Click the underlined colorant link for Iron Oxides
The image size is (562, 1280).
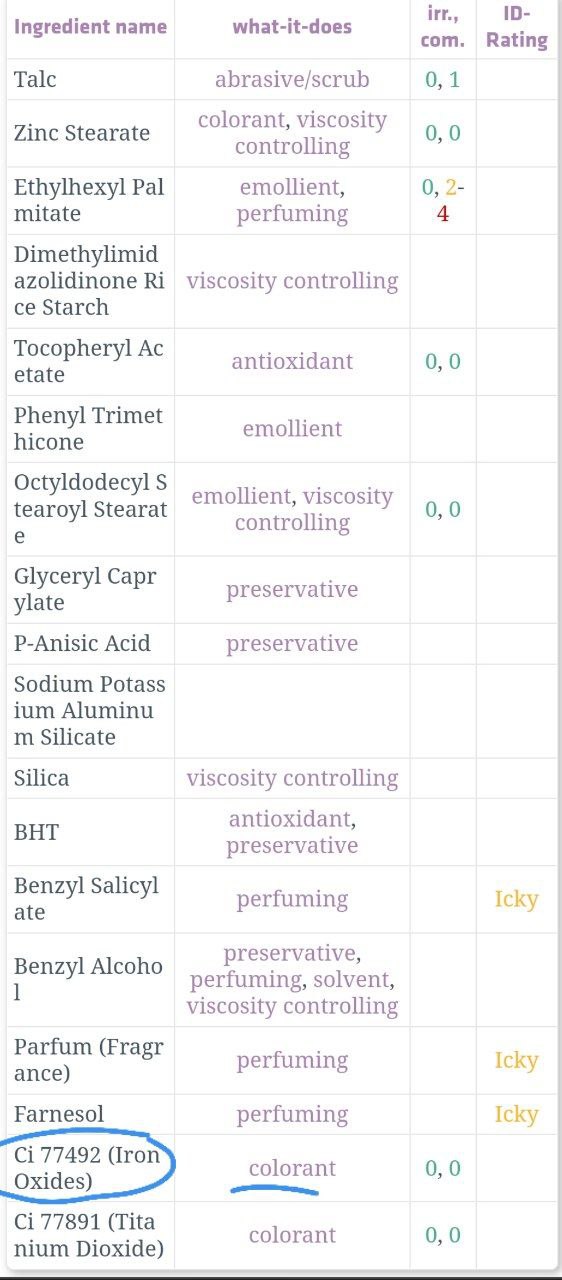[x=292, y=1168]
